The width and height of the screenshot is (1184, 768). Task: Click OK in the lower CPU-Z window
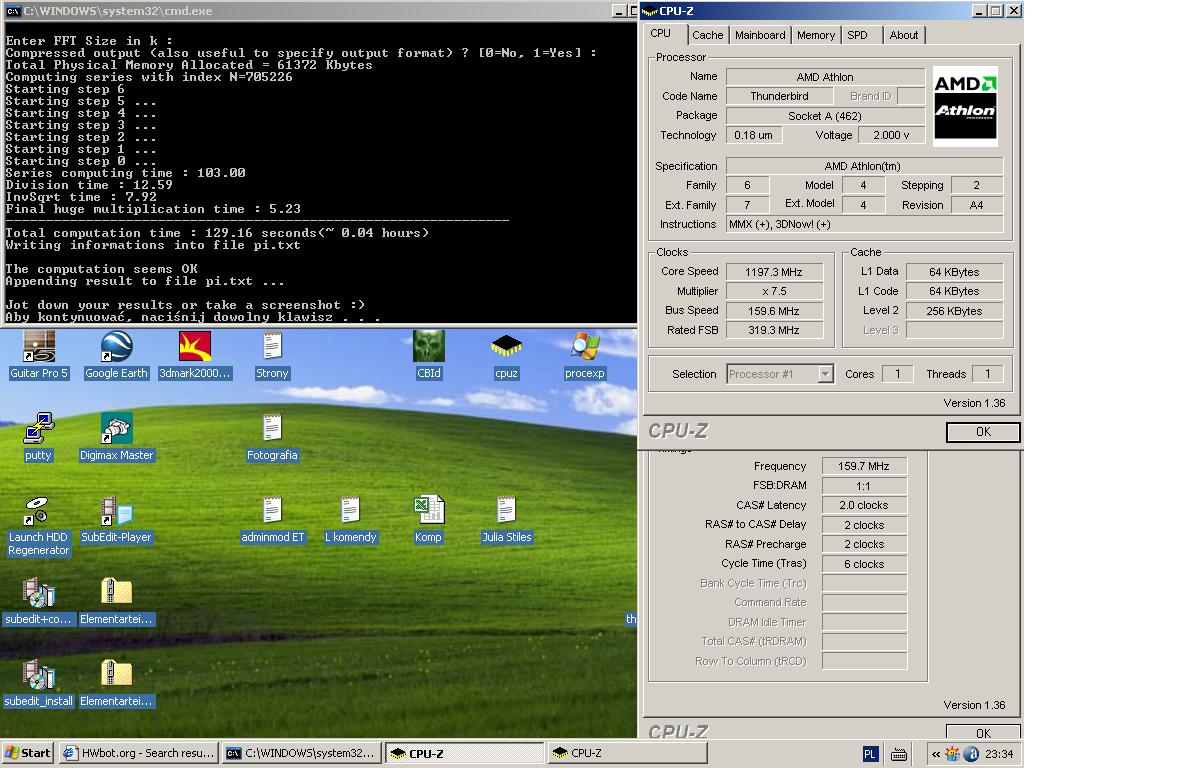983,733
